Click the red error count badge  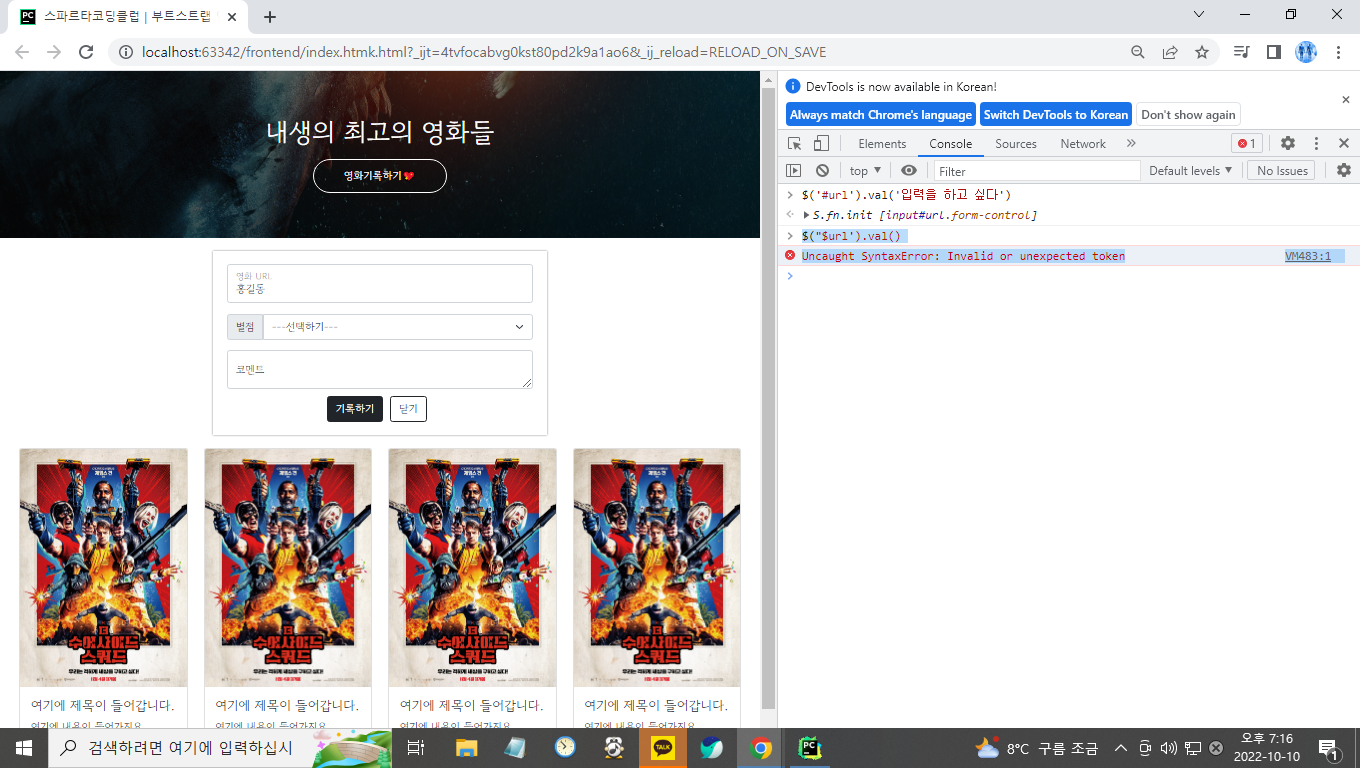pyautogui.click(x=1247, y=144)
